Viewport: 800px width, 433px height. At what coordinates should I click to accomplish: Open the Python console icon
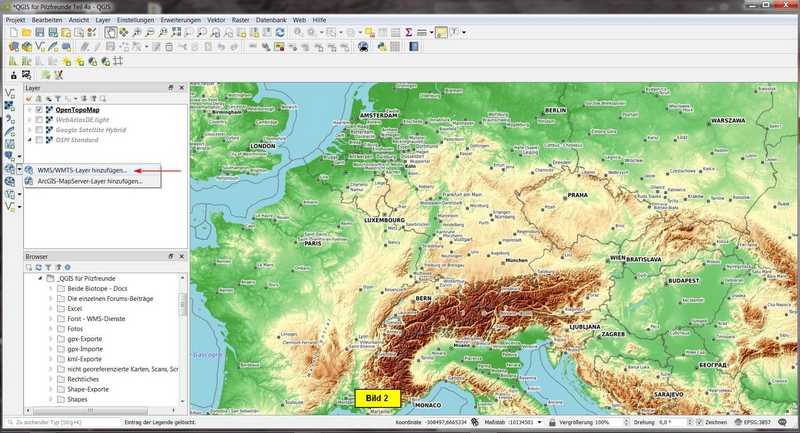pyautogui.click(x=382, y=47)
